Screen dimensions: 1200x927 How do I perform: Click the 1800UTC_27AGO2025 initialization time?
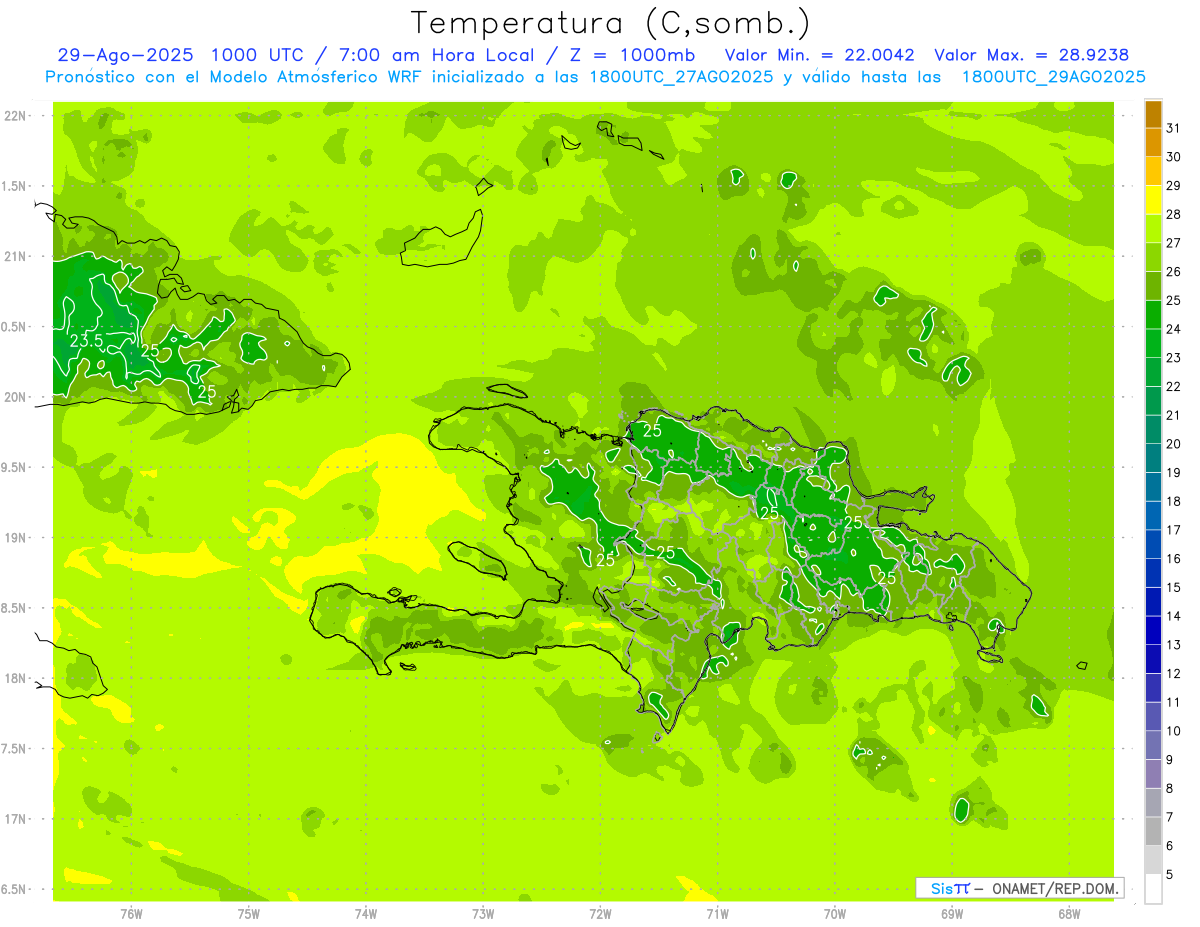point(683,77)
